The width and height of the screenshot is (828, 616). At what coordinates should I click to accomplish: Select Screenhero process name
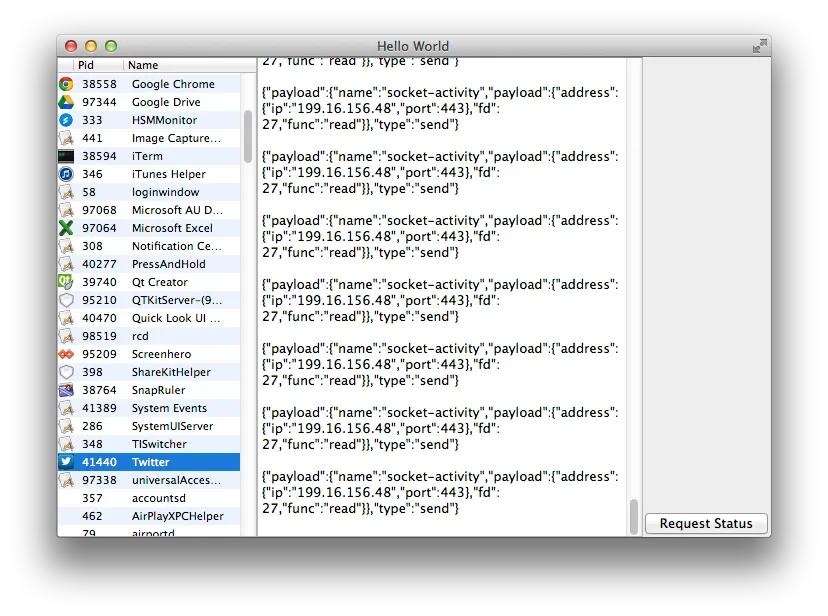161,354
